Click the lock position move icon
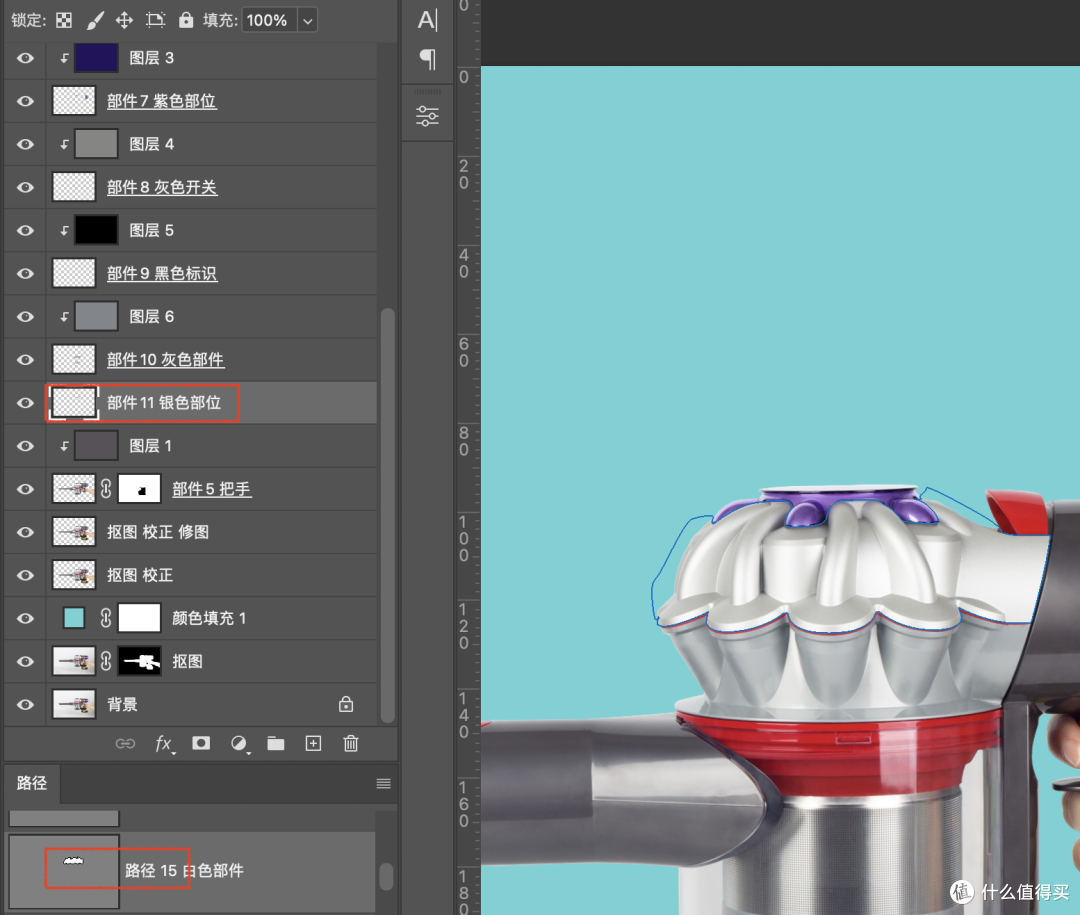The height and width of the screenshot is (915, 1080). (124, 20)
